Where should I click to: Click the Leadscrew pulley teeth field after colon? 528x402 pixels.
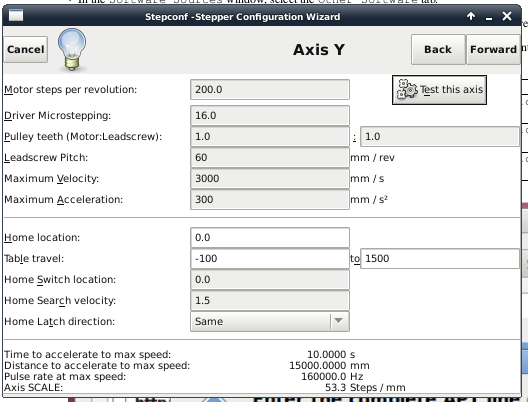[440, 137]
